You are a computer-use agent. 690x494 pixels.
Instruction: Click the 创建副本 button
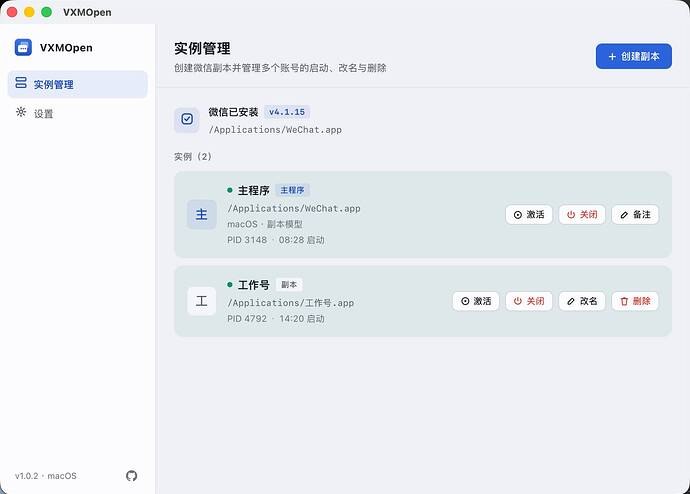pos(634,56)
